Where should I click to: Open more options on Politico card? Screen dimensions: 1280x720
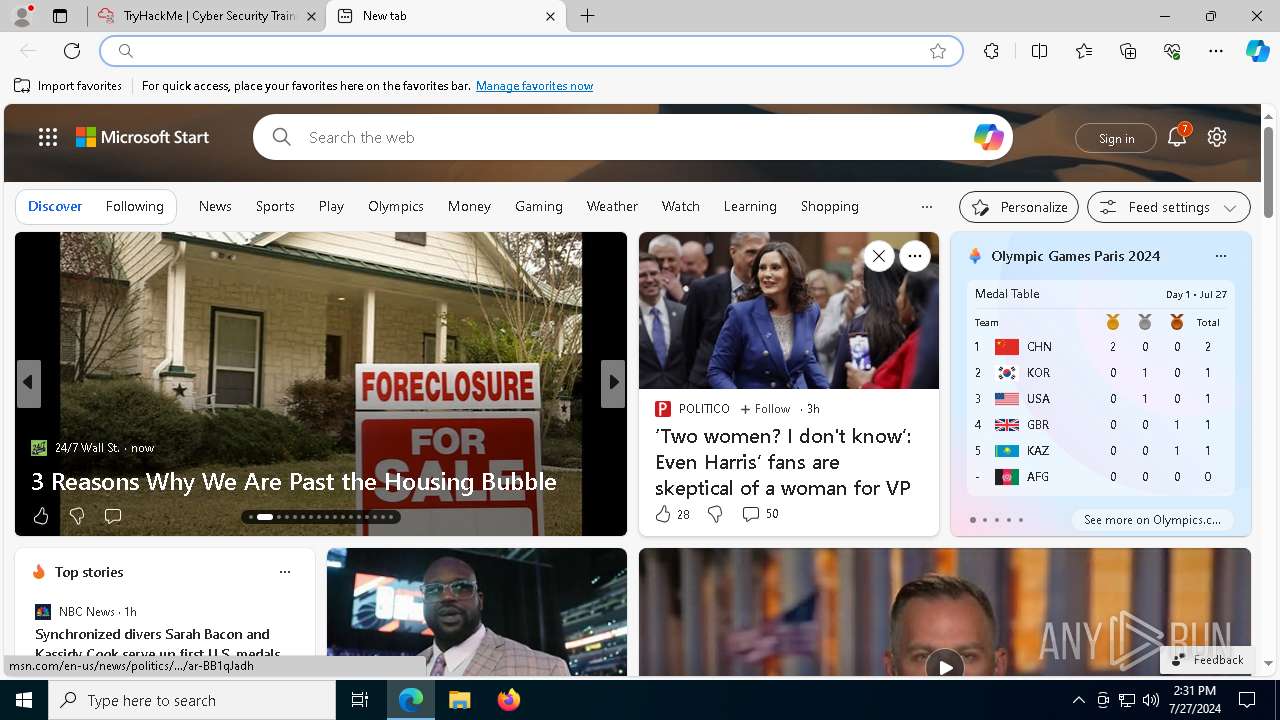[x=915, y=256]
